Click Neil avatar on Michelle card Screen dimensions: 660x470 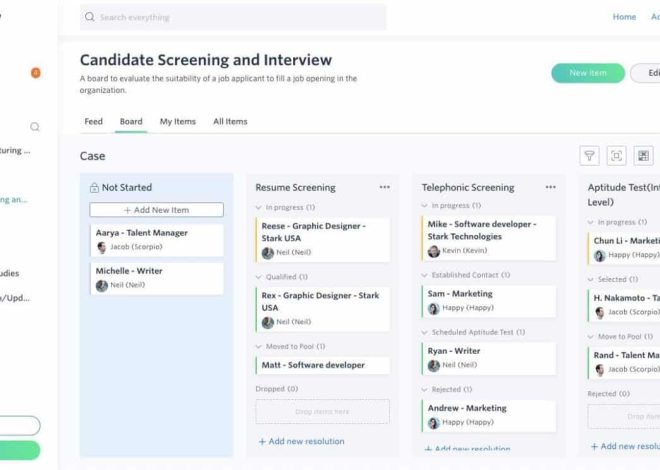pos(101,286)
